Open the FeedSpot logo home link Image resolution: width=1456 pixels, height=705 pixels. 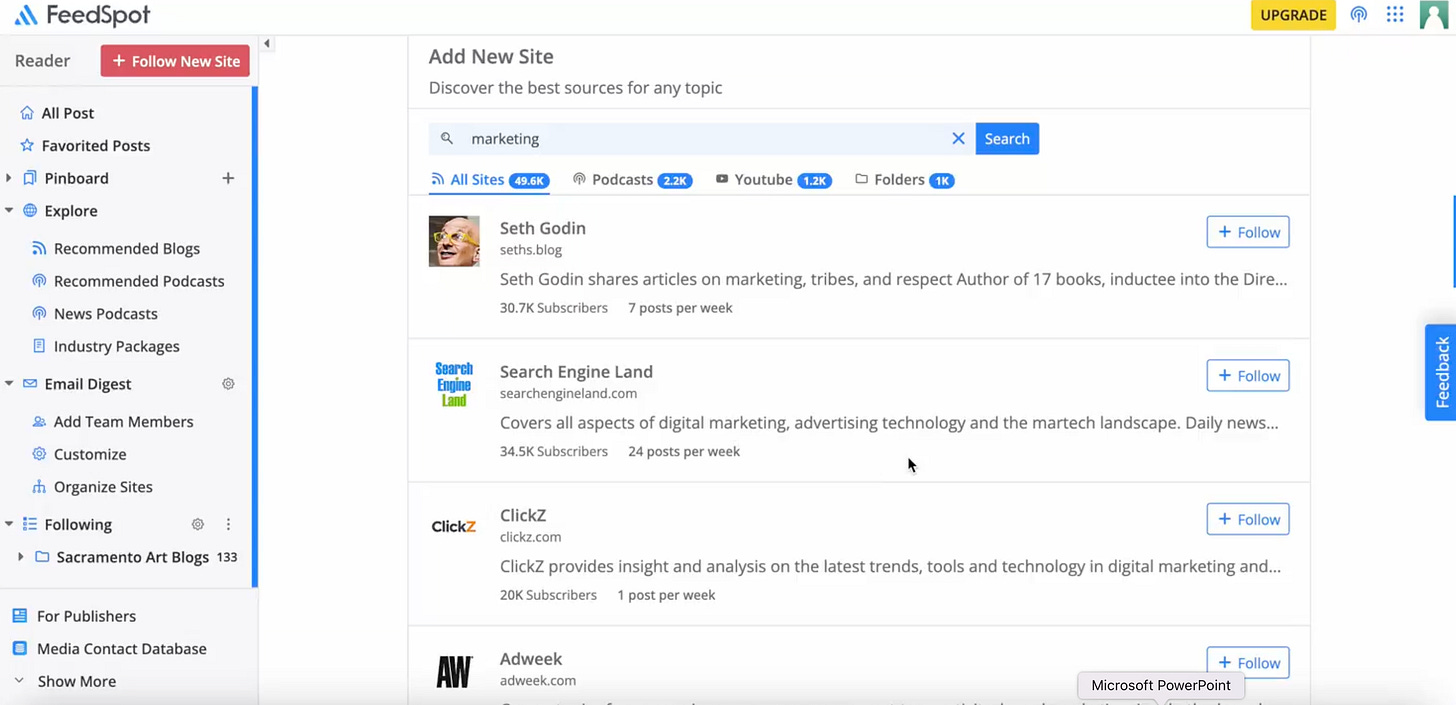pyautogui.click(x=82, y=15)
